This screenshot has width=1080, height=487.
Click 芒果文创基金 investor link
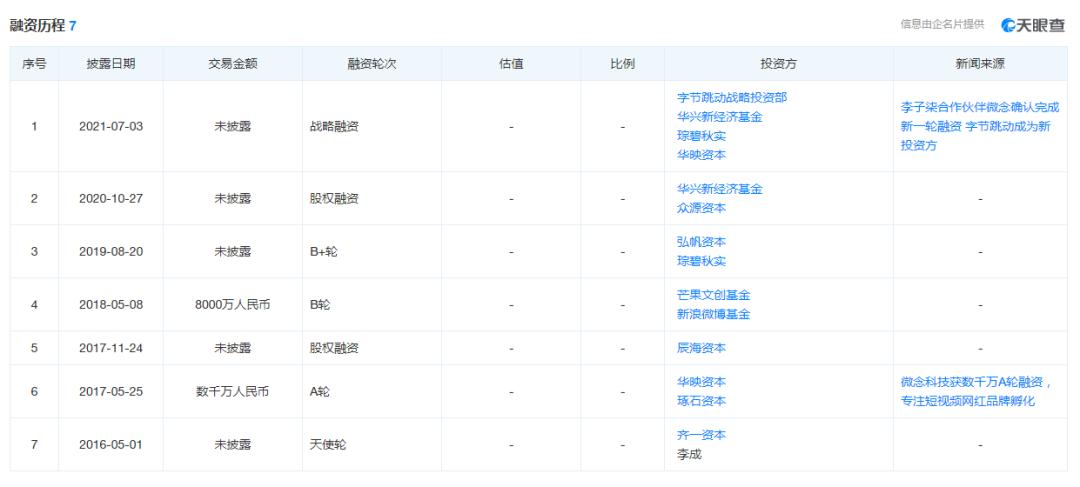(714, 296)
